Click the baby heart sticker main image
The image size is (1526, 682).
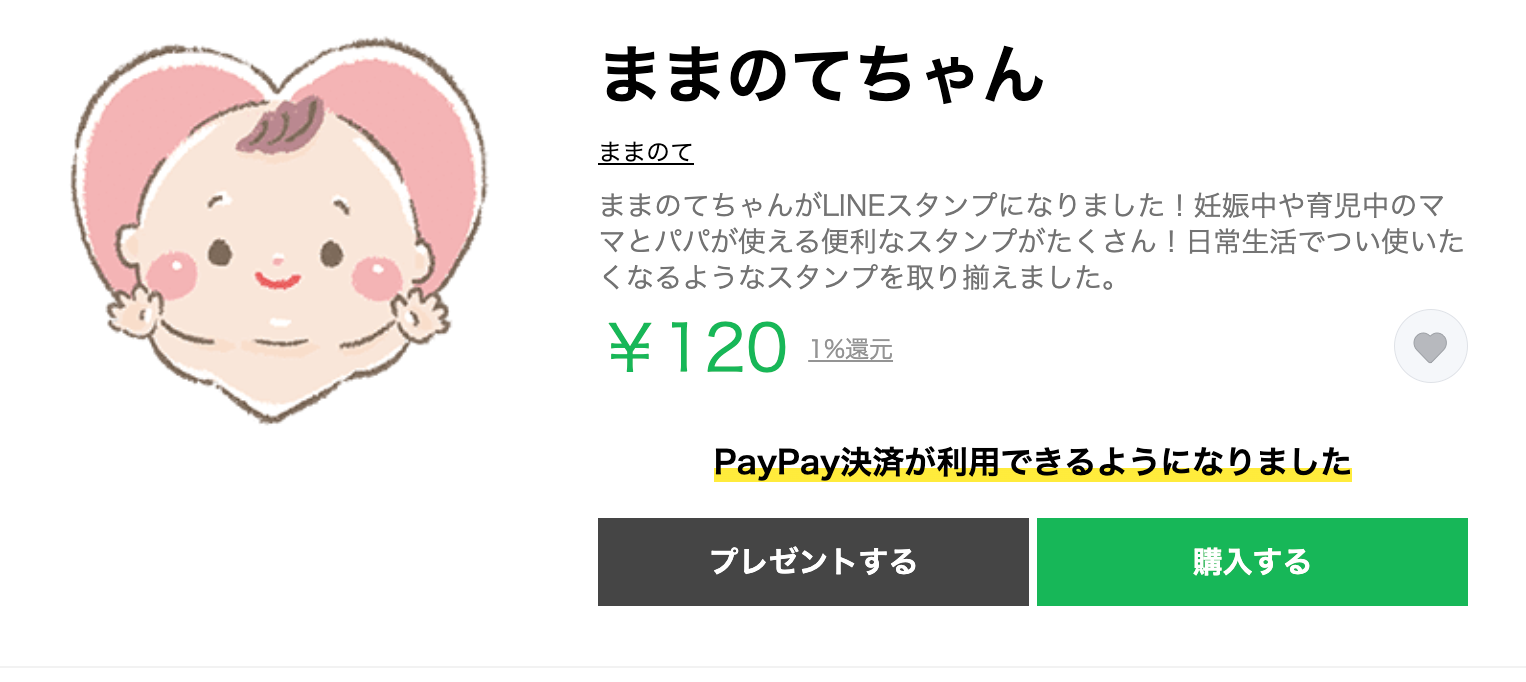pos(278,229)
